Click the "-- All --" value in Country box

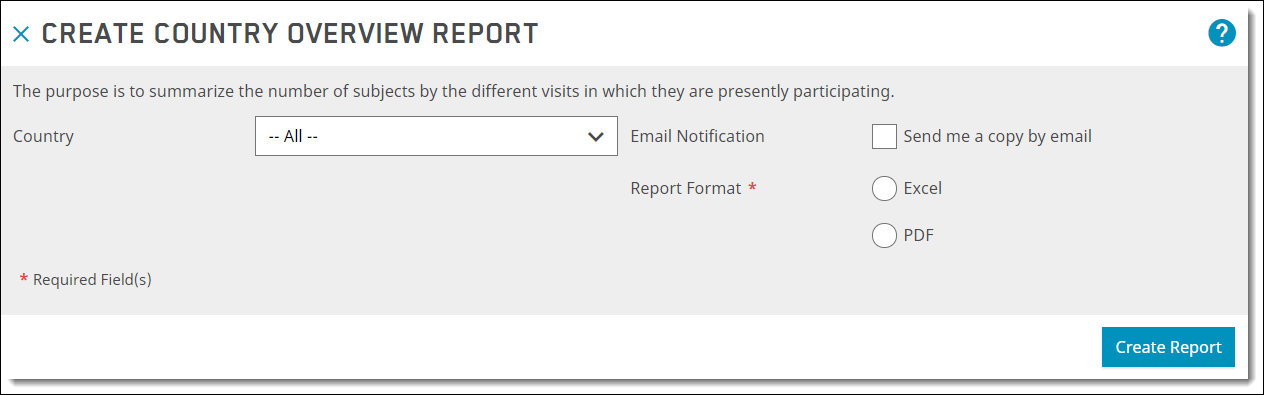(x=293, y=136)
